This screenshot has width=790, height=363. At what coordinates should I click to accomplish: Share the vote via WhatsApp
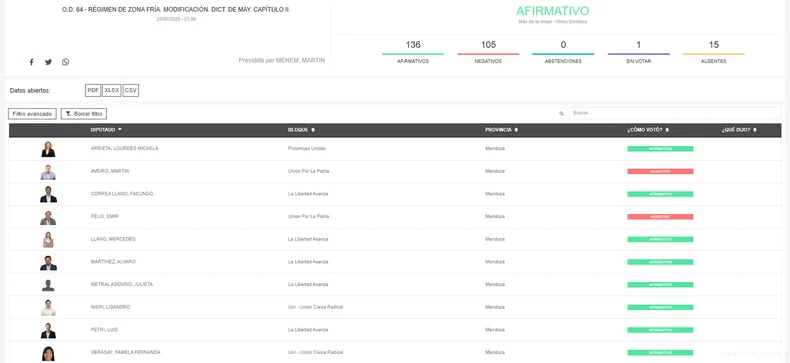pyautogui.click(x=65, y=62)
